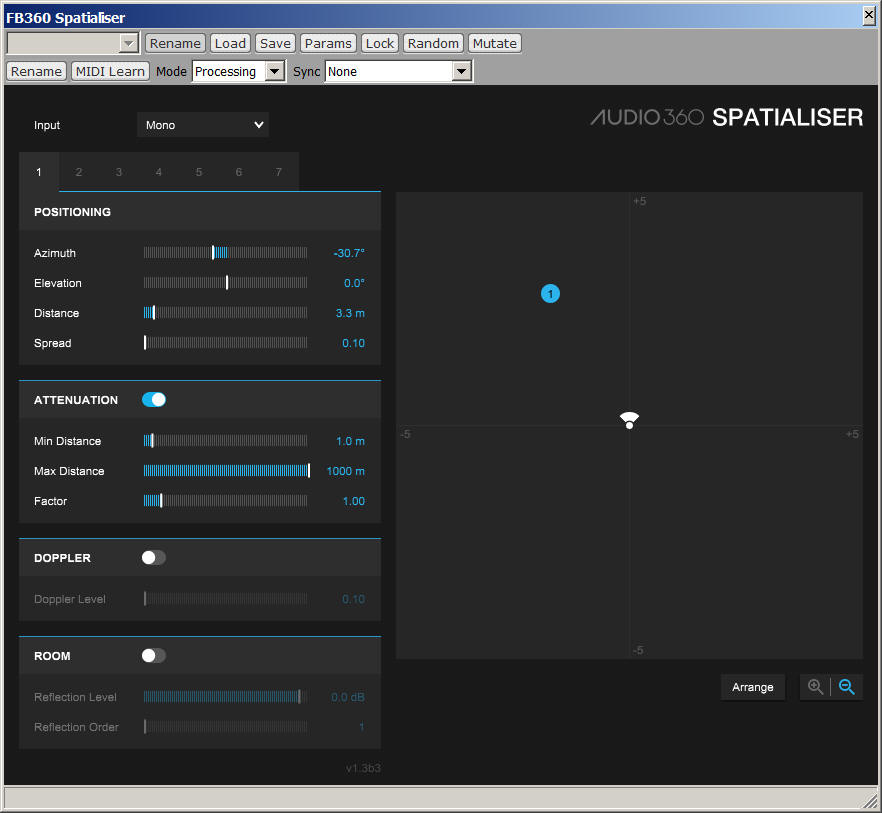Viewport: 882px width, 813px height.
Task: Click the Min Distance value 1.0 m
Action: coord(350,441)
